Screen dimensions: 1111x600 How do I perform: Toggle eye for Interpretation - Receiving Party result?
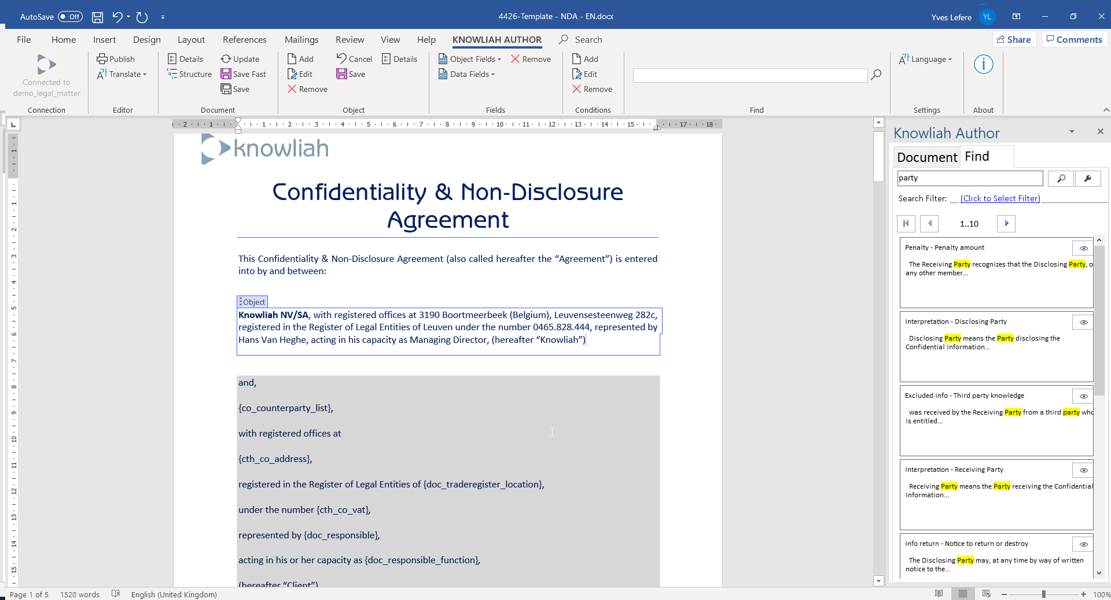1083,470
